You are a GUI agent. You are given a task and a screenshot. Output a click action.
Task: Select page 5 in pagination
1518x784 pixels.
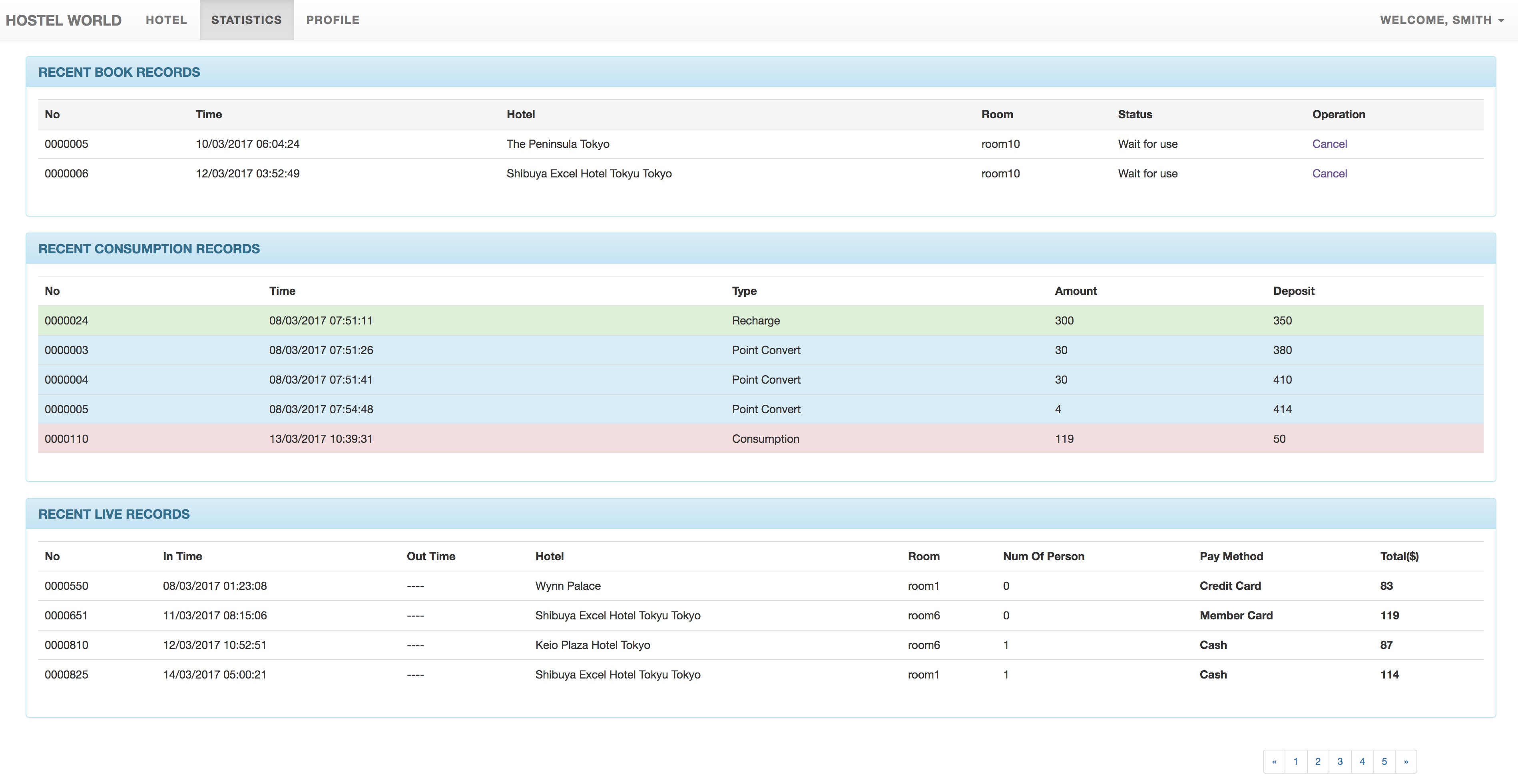tap(1384, 761)
